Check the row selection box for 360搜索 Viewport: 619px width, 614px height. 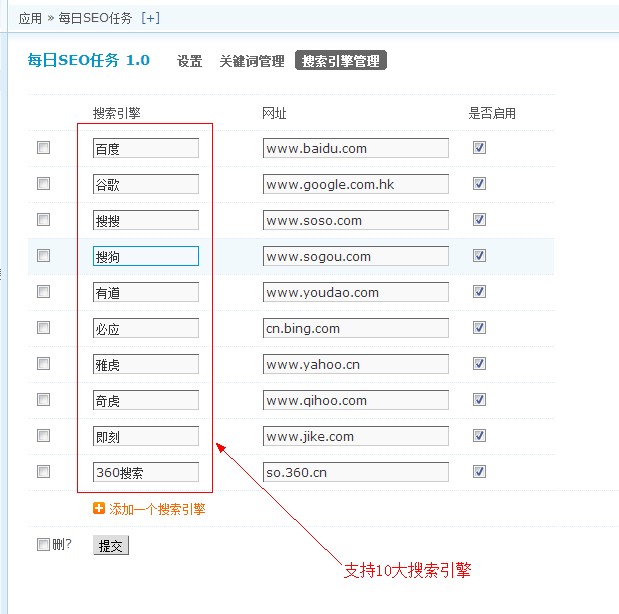[43, 471]
